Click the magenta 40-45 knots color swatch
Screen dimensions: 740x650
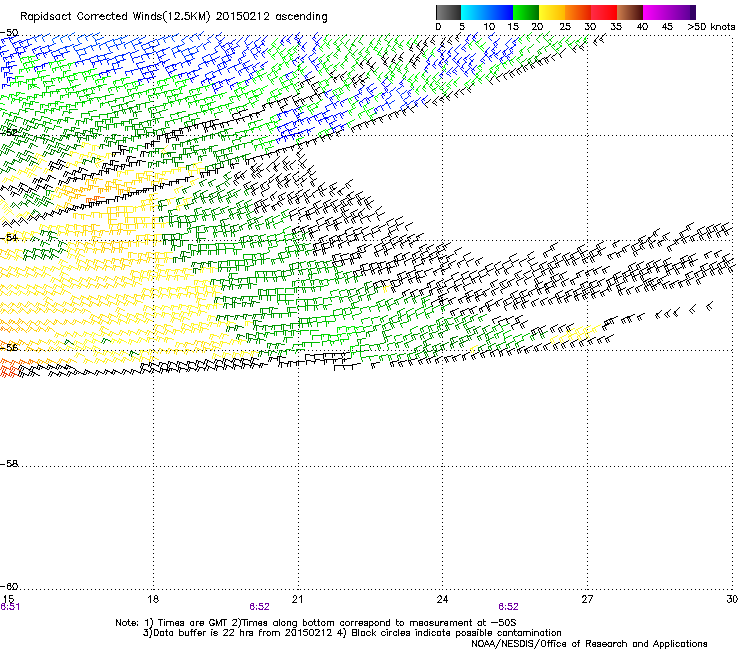[656, 12]
